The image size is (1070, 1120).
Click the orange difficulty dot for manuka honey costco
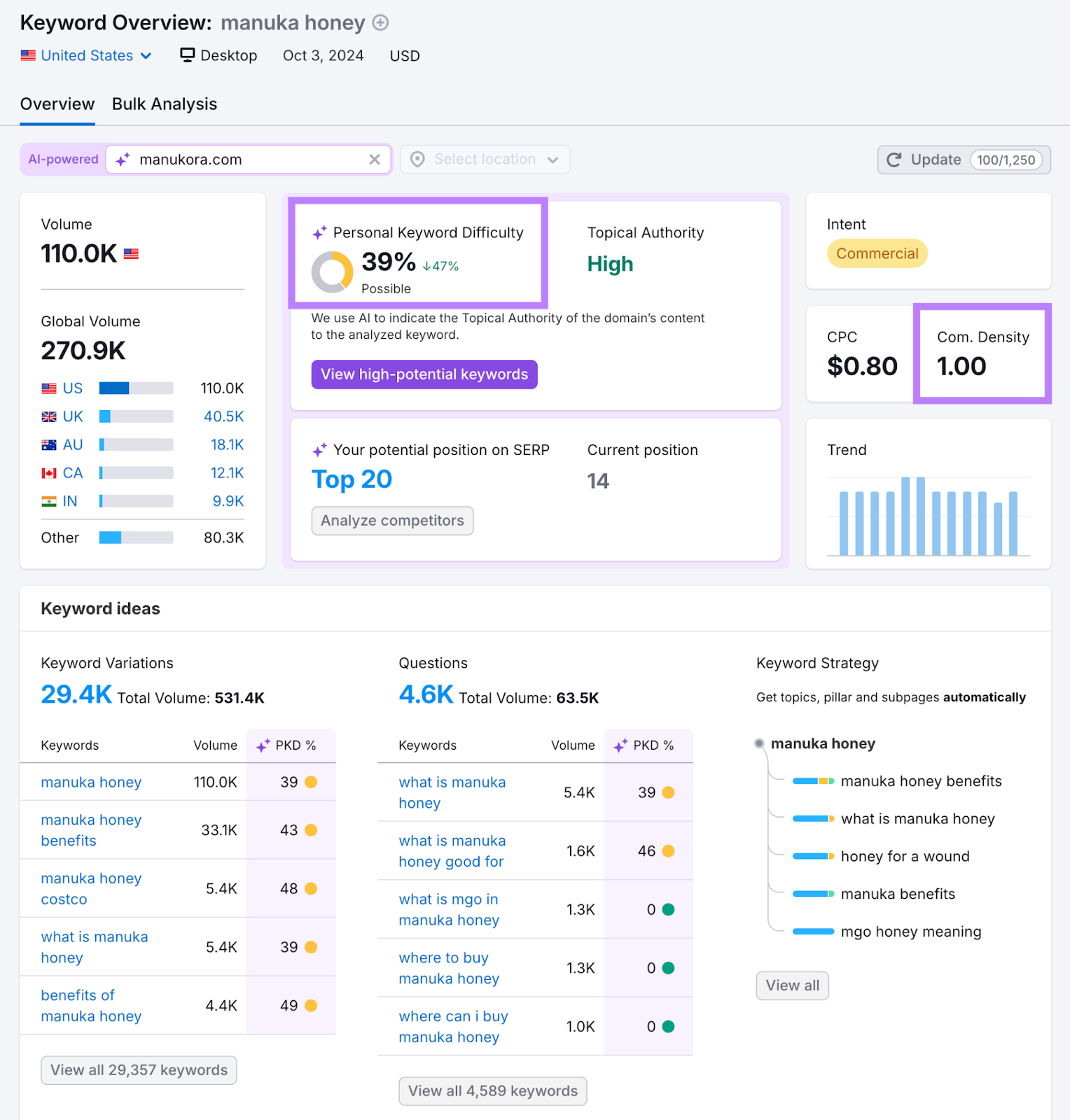coord(311,888)
